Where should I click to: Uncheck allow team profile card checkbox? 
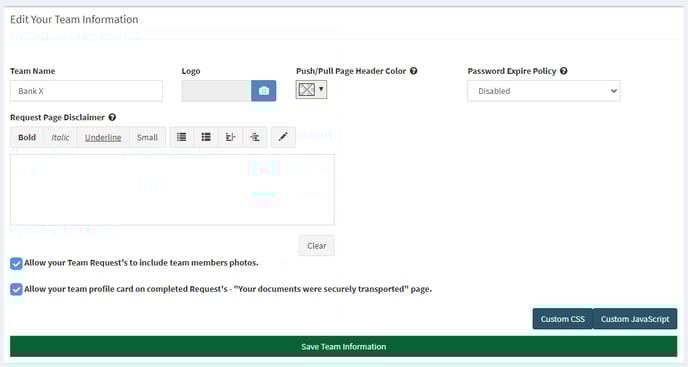(16, 289)
